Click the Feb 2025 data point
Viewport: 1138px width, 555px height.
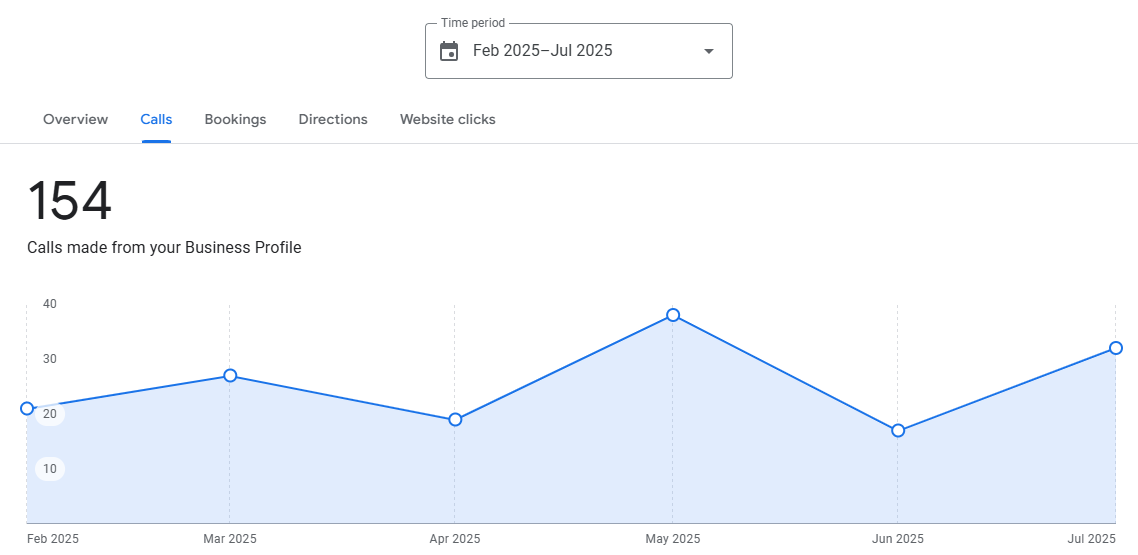[27, 408]
